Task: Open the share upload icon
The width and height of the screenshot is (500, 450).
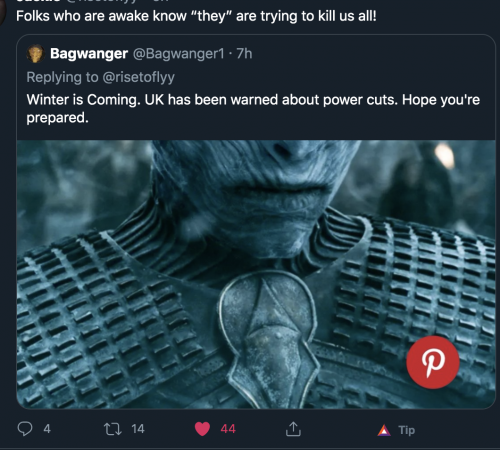Action: click(293, 429)
